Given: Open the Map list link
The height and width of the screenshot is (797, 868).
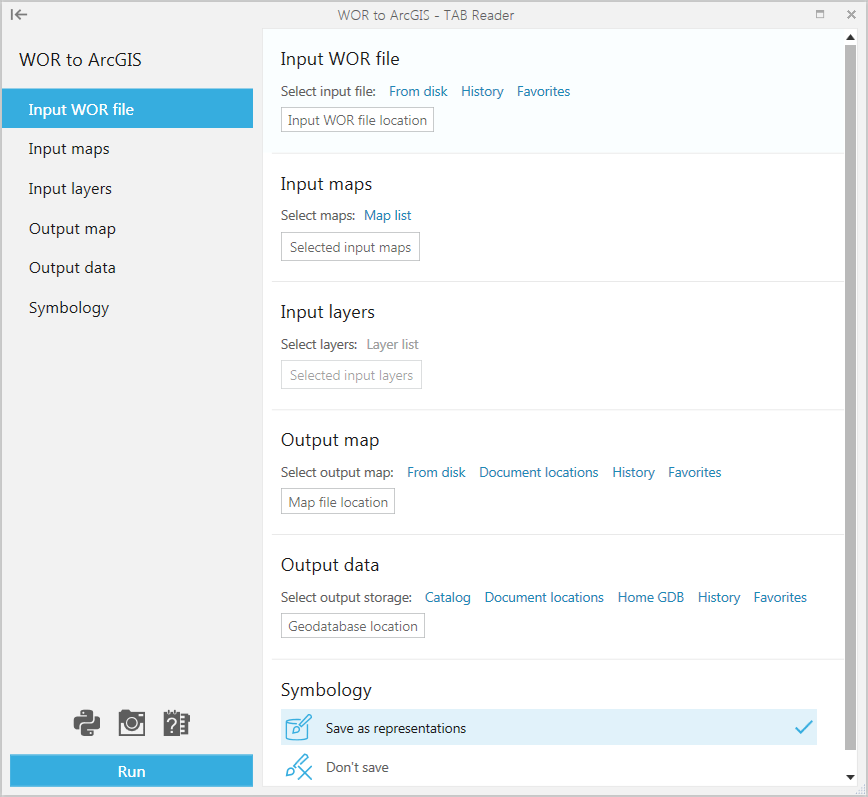Looking at the screenshot, I should [388, 215].
